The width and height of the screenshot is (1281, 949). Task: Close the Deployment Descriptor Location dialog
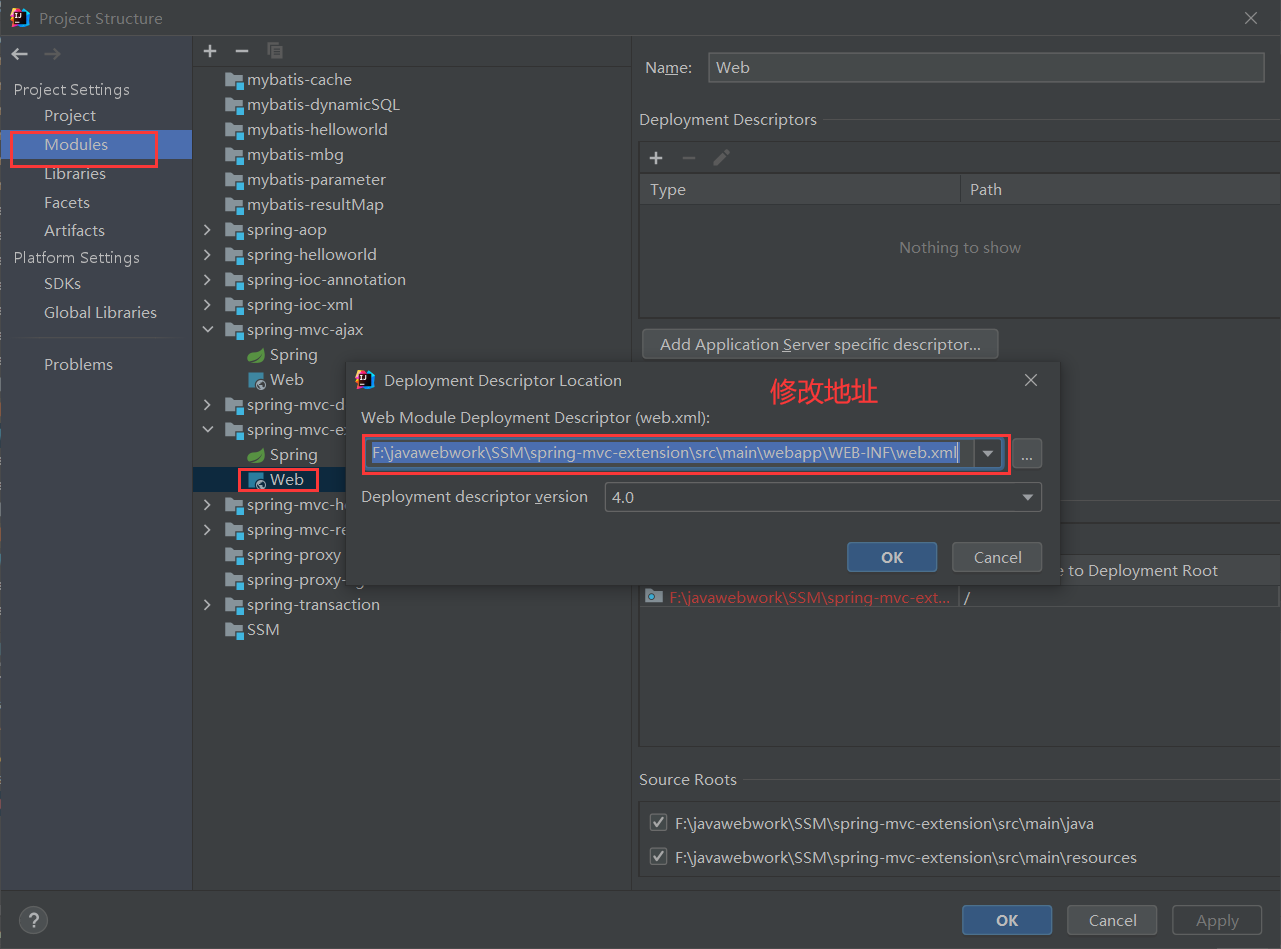pyautogui.click(x=1031, y=380)
